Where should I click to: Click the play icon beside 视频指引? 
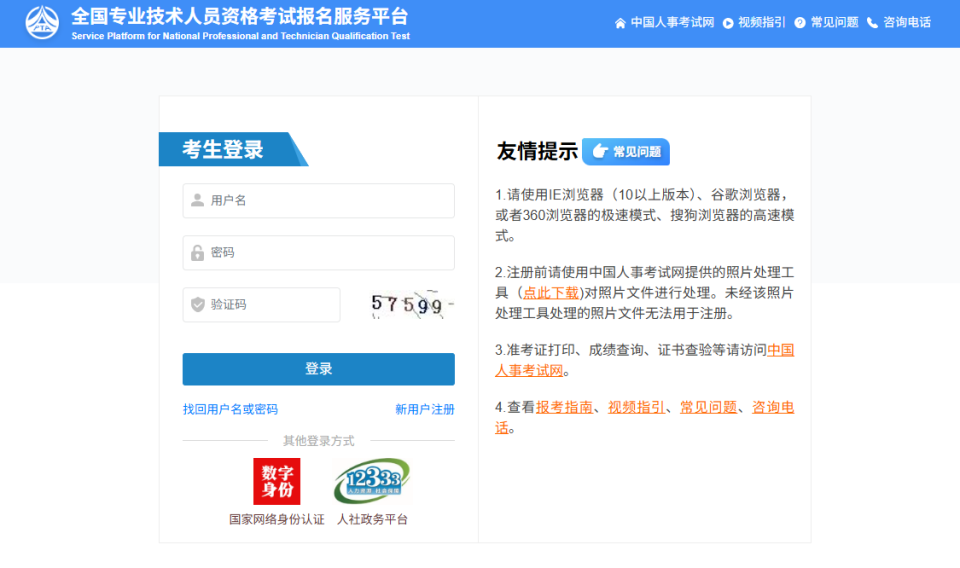point(728,23)
